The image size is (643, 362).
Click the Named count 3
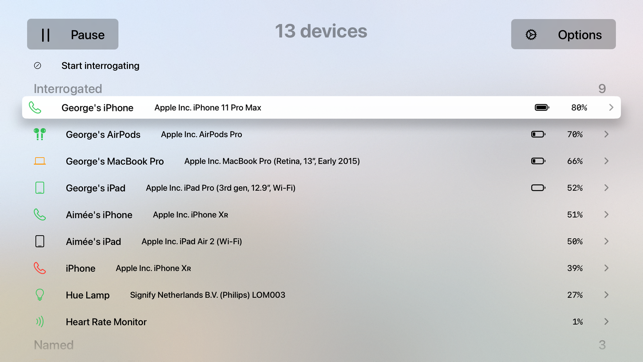[602, 345]
